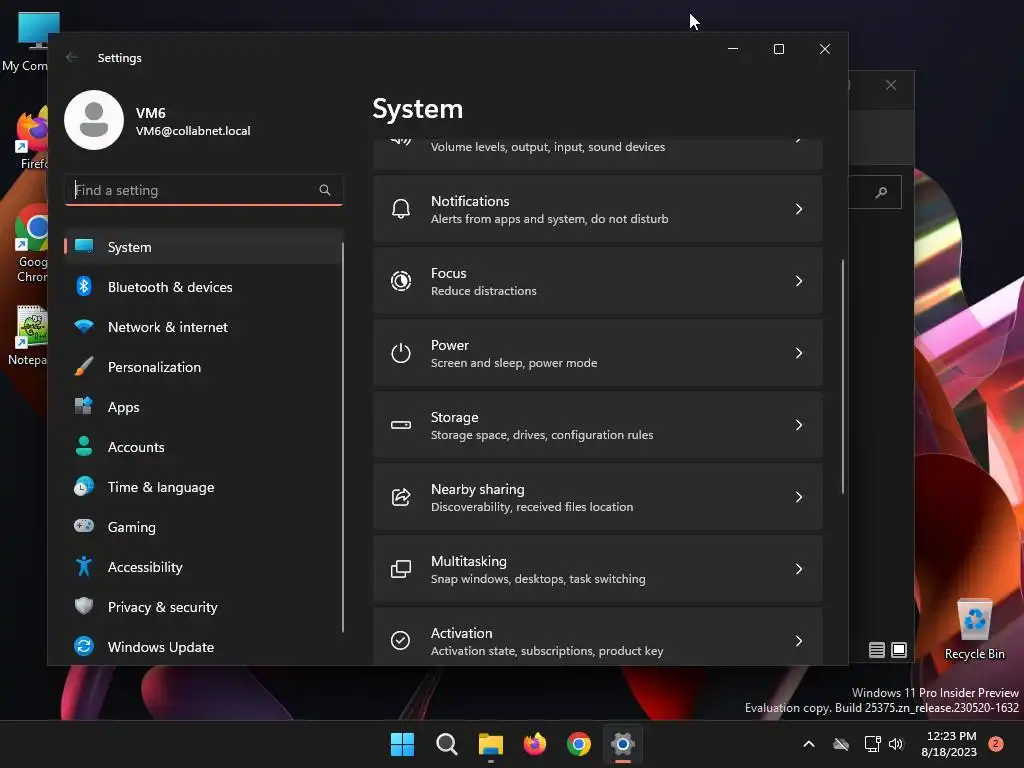1024x768 pixels.
Task: Click the Bluetooth icon in sidebar
Action: point(84,287)
